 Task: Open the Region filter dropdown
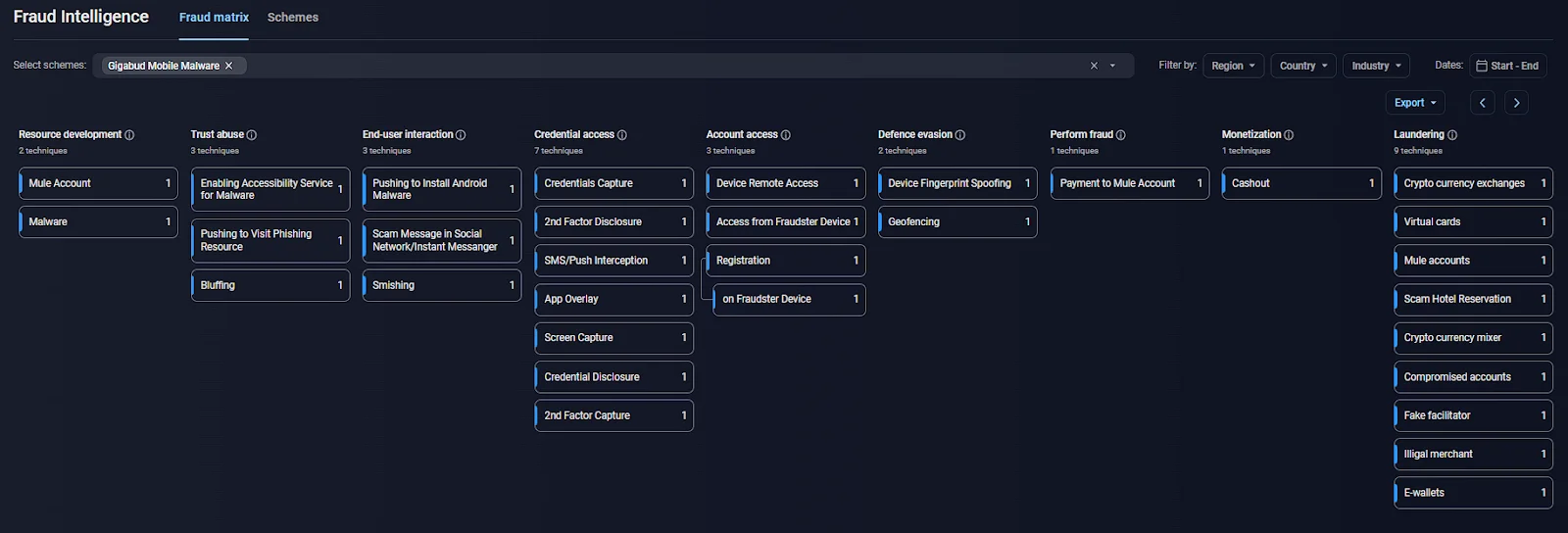pyautogui.click(x=1233, y=66)
